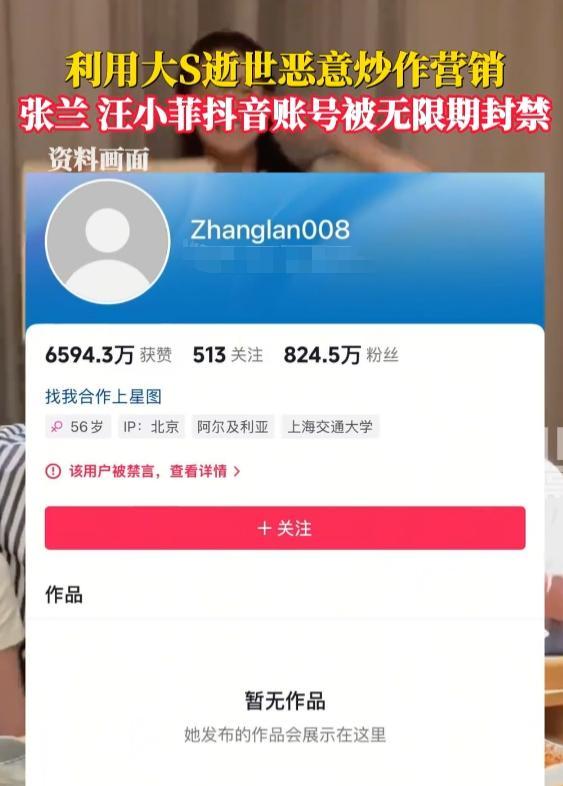Viewport: 563px width, 786px height.
Task: Open the 513 关注 following list
Action: (x=228, y=355)
